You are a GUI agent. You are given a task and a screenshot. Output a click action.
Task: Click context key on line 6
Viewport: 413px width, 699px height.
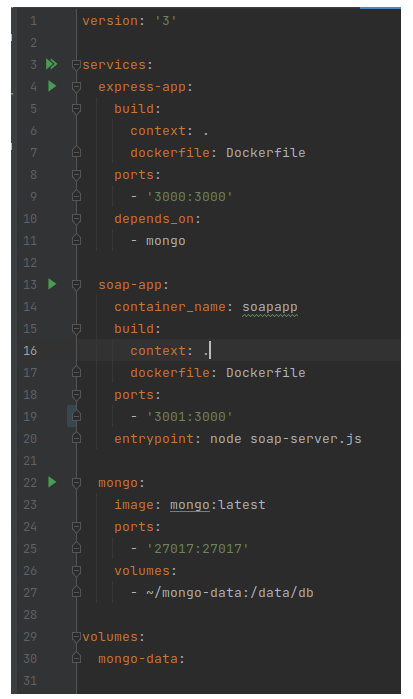158,131
